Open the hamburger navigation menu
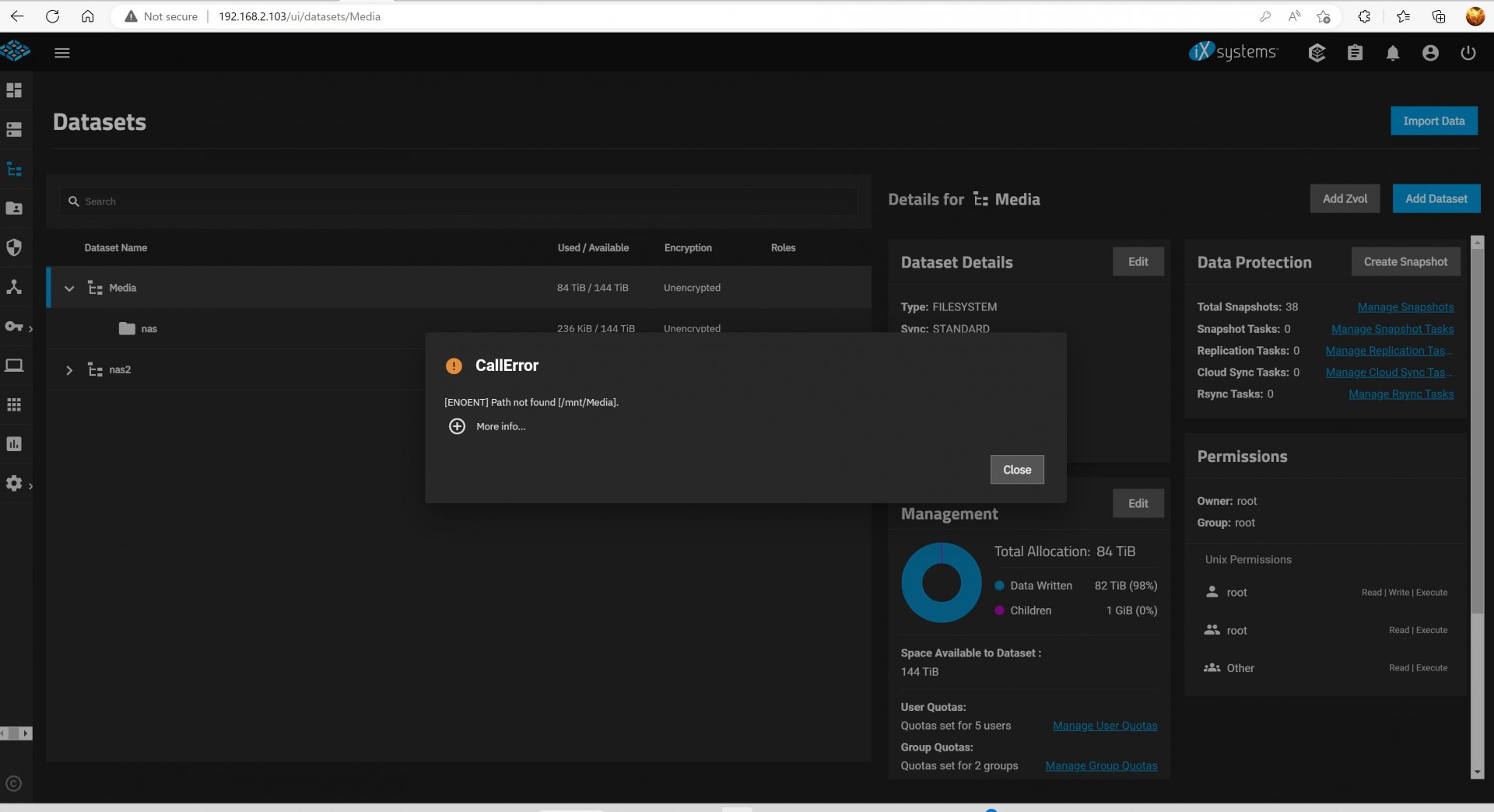 (x=62, y=53)
